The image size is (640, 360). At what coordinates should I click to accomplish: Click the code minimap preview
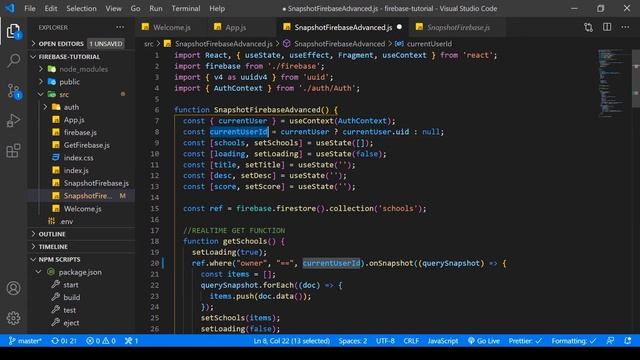[x=611, y=84]
